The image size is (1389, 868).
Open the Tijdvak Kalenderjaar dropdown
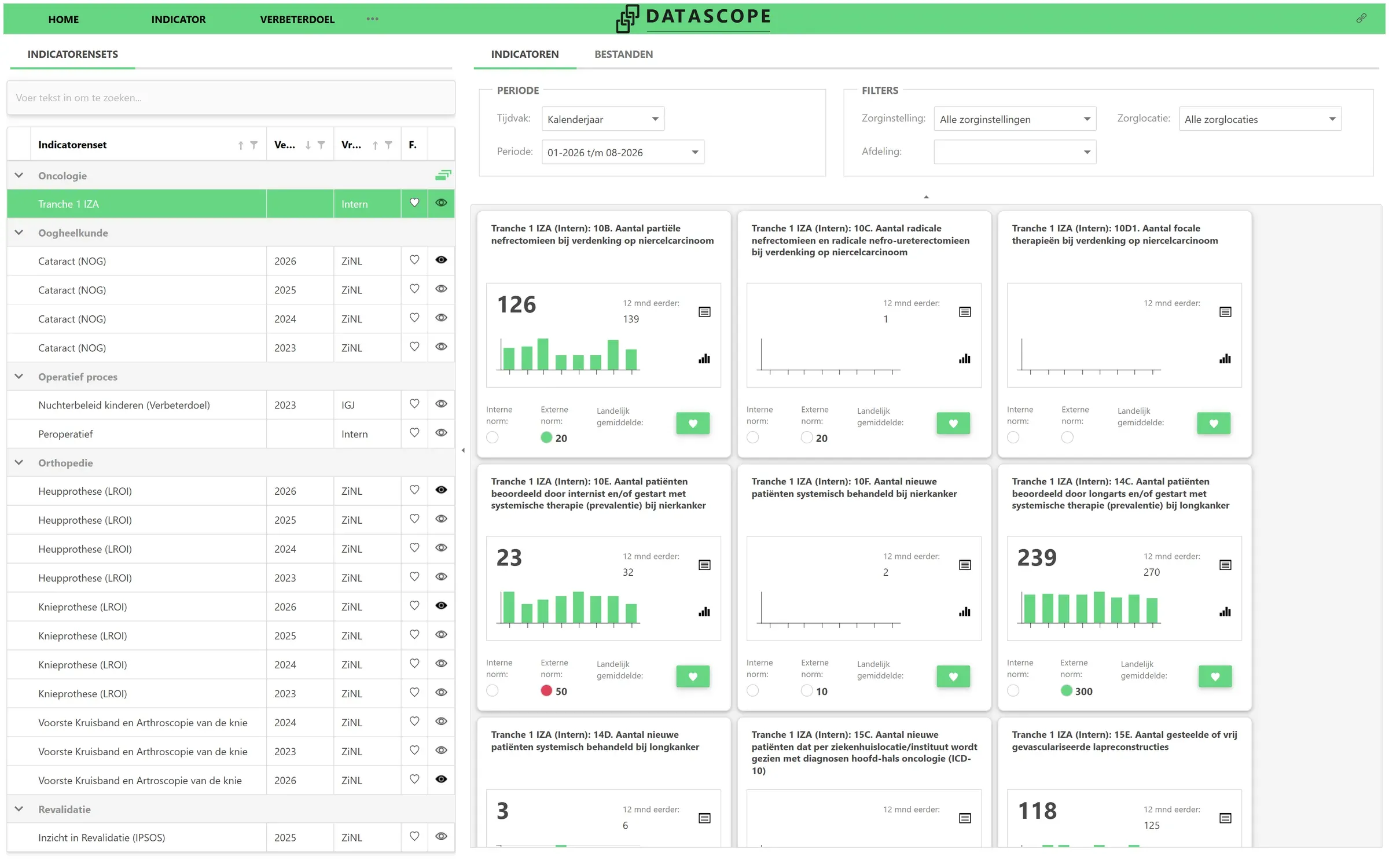point(603,119)
